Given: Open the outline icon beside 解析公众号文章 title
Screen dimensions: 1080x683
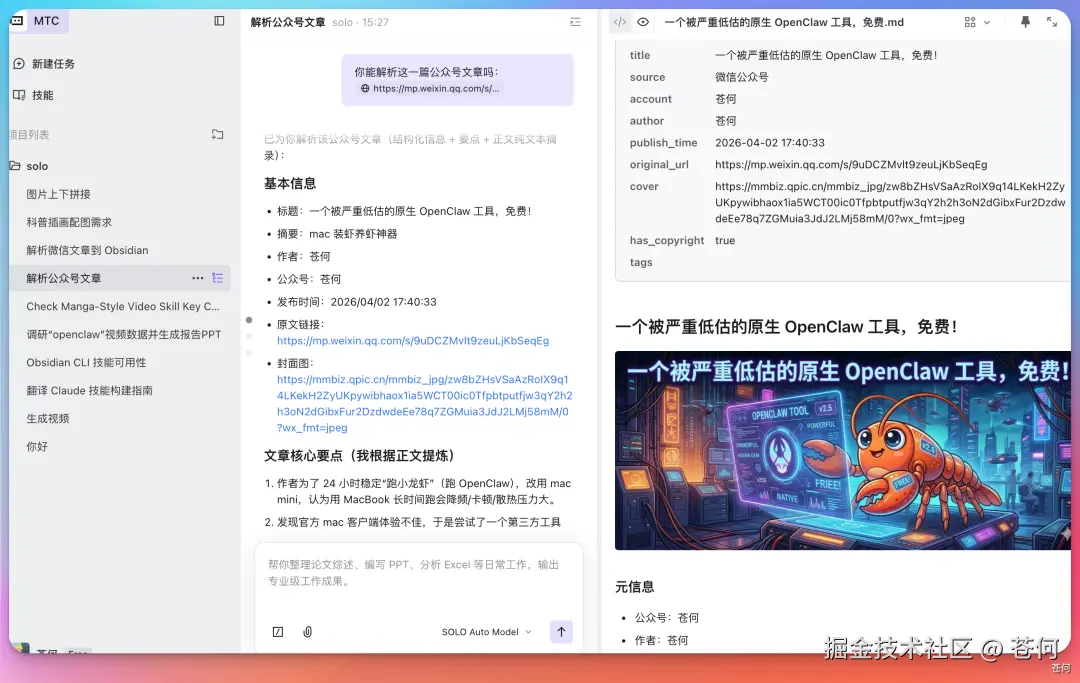Looking at the screenshot, I should pyautogui.click(x=574, y=21).
